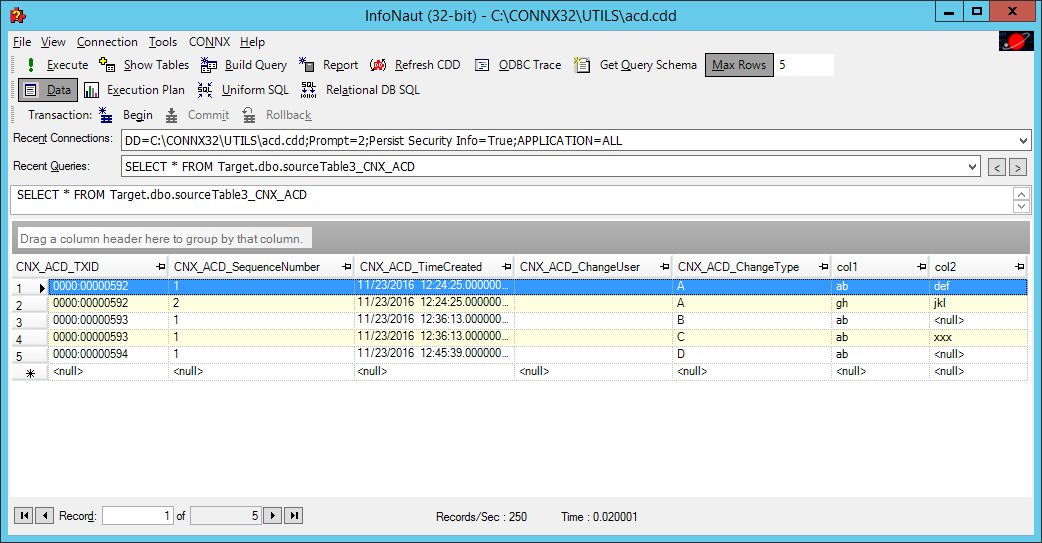This screenshot has height=543, width=1042.
Task: Open the View menu
Action: click(53, 42)
